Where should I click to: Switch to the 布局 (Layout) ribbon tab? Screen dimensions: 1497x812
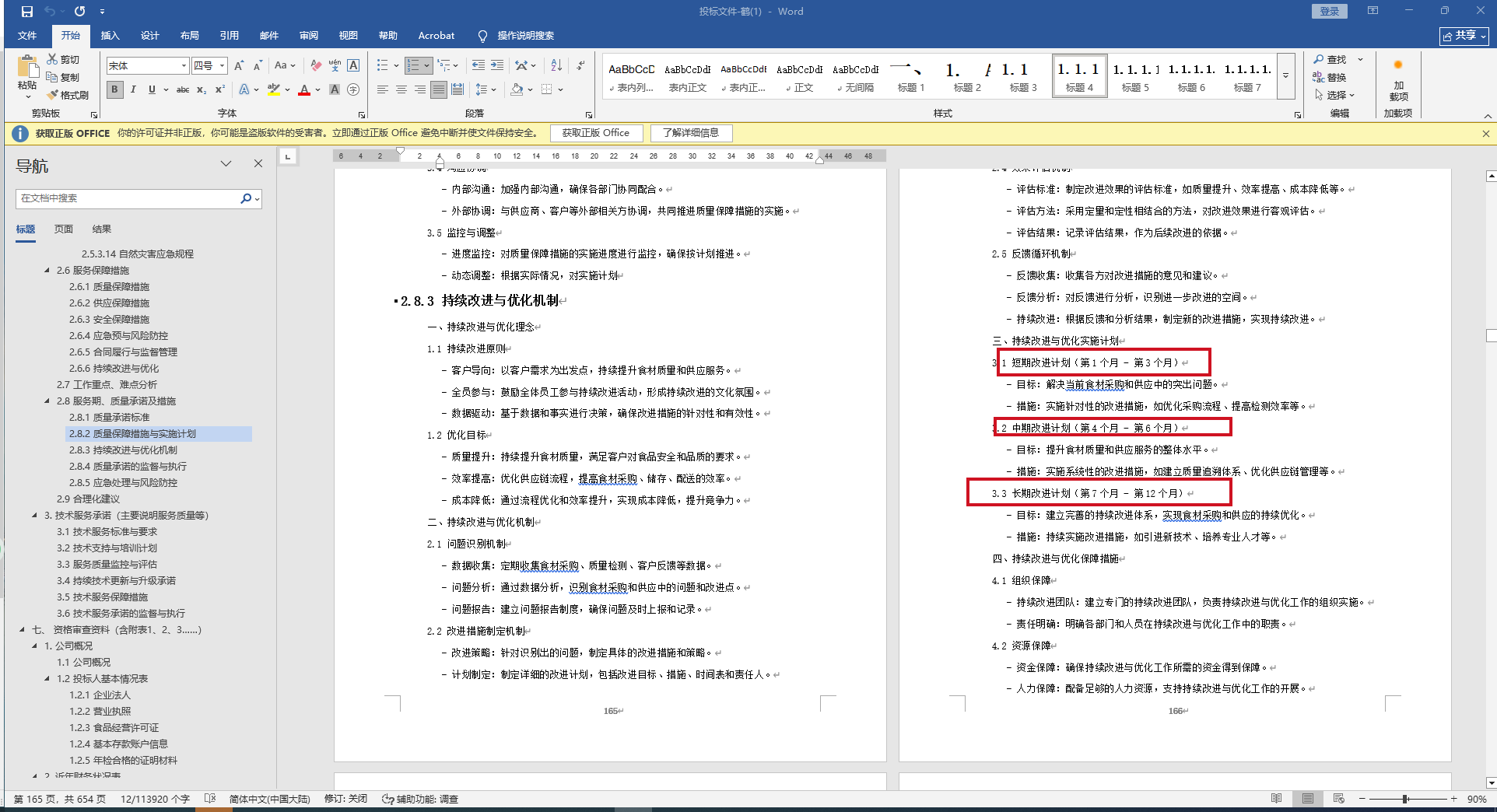190,36
